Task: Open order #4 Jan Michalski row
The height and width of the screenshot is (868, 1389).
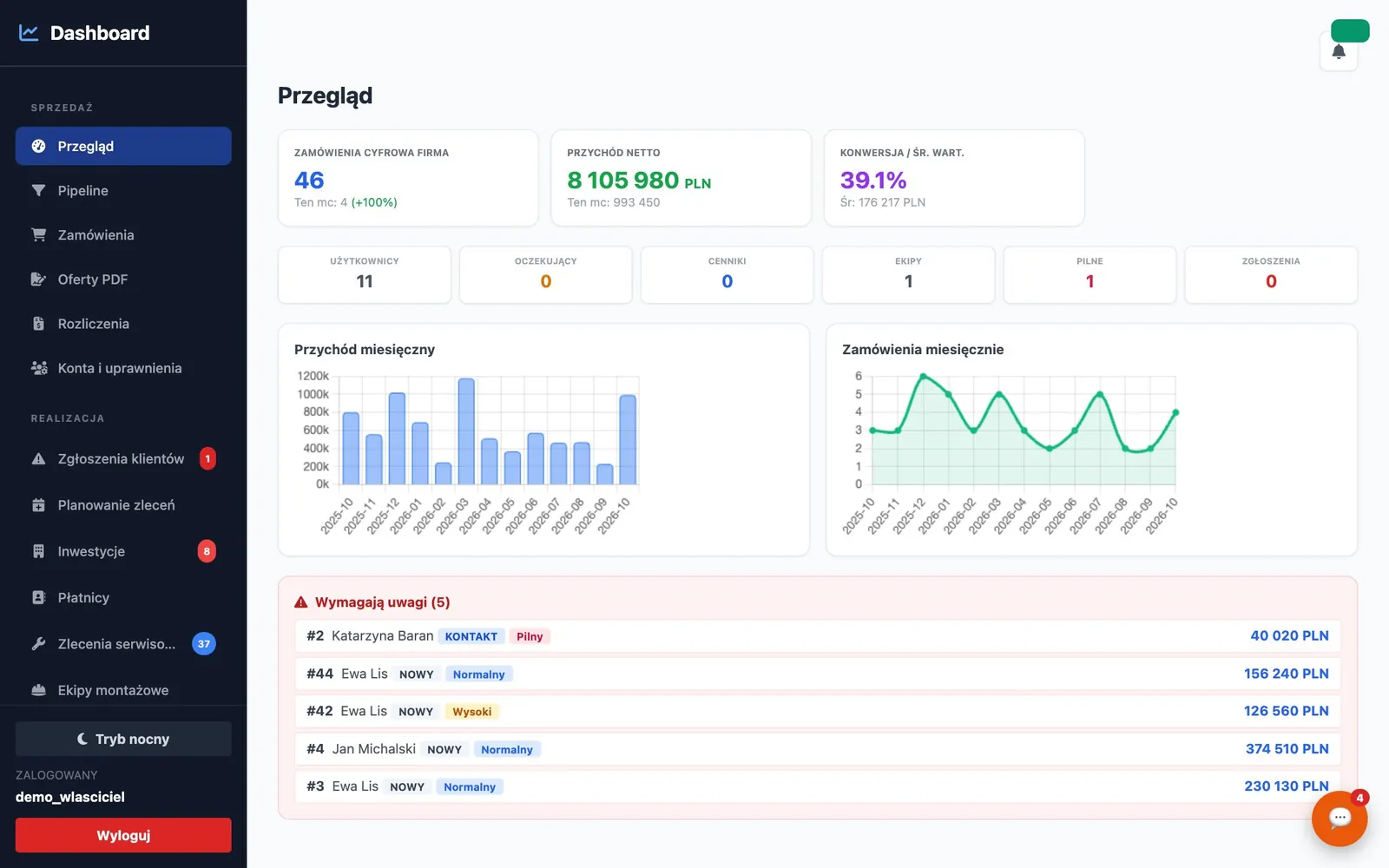Action: 818,748
